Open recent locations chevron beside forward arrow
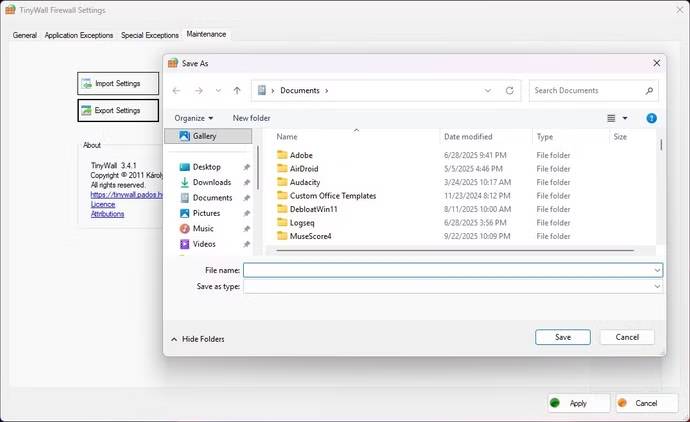The width and height of the screenshot is (690, 422). tap(218, 91)
